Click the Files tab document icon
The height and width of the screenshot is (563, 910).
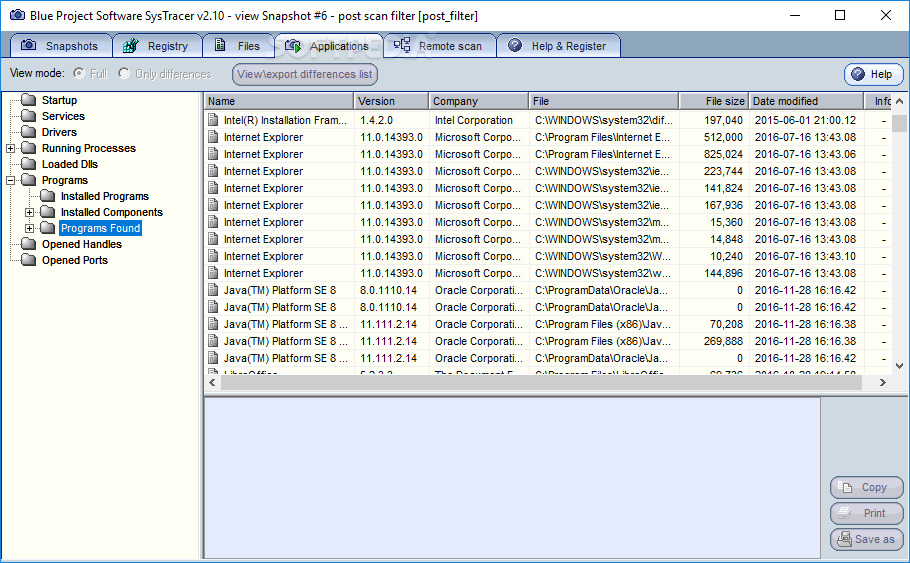pos(220,45)
